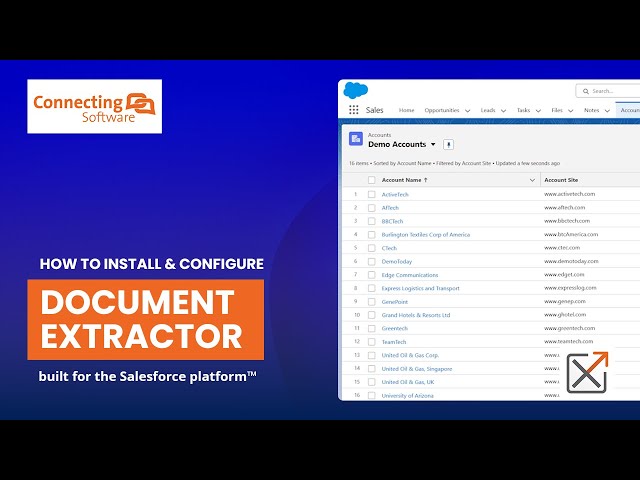Check the BBCTech row checkbox
Image resolution: width=640 pixels, height=480 pixels.
371,221
